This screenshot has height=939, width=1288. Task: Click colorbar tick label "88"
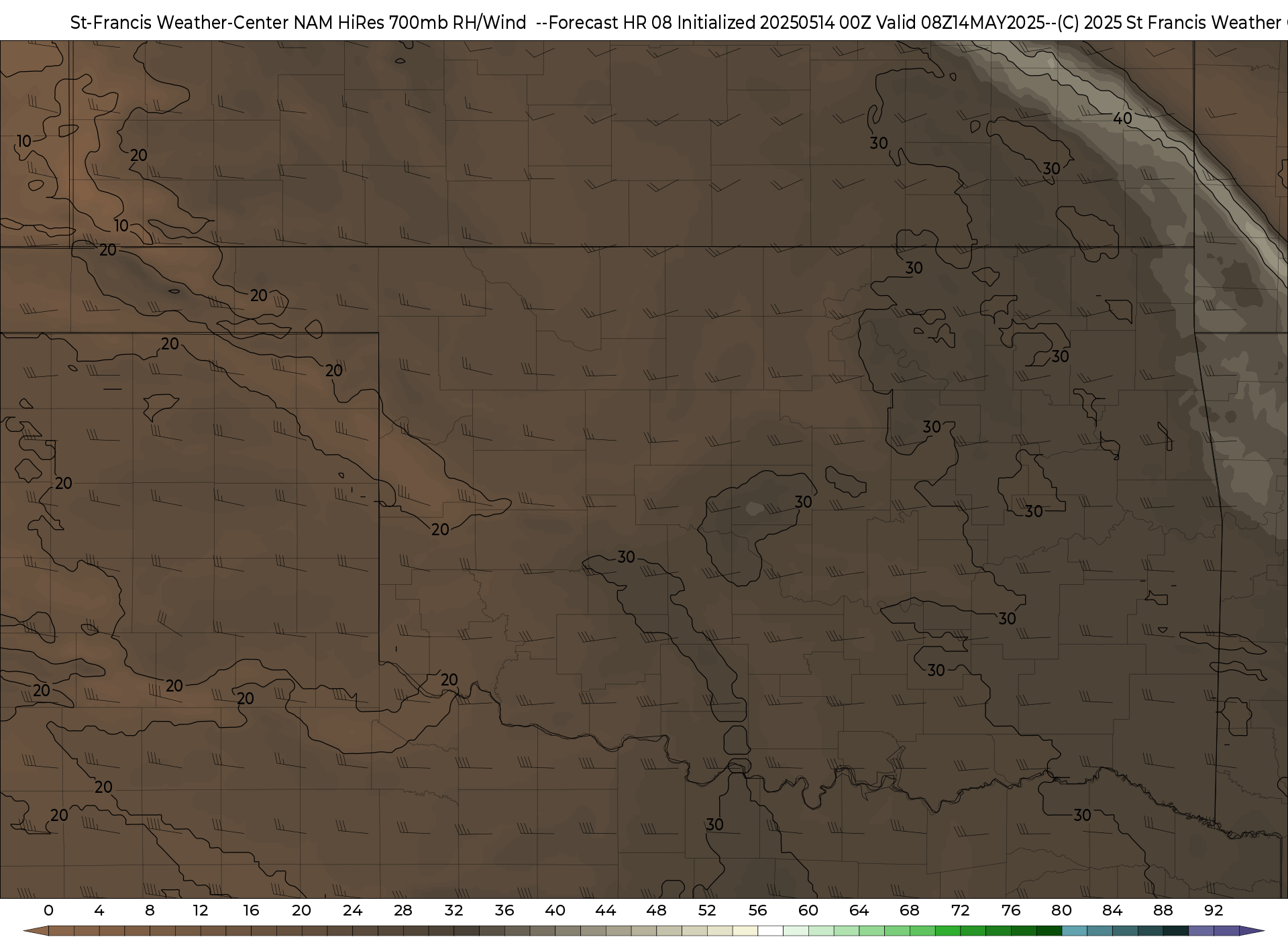tap(1163, 911)
